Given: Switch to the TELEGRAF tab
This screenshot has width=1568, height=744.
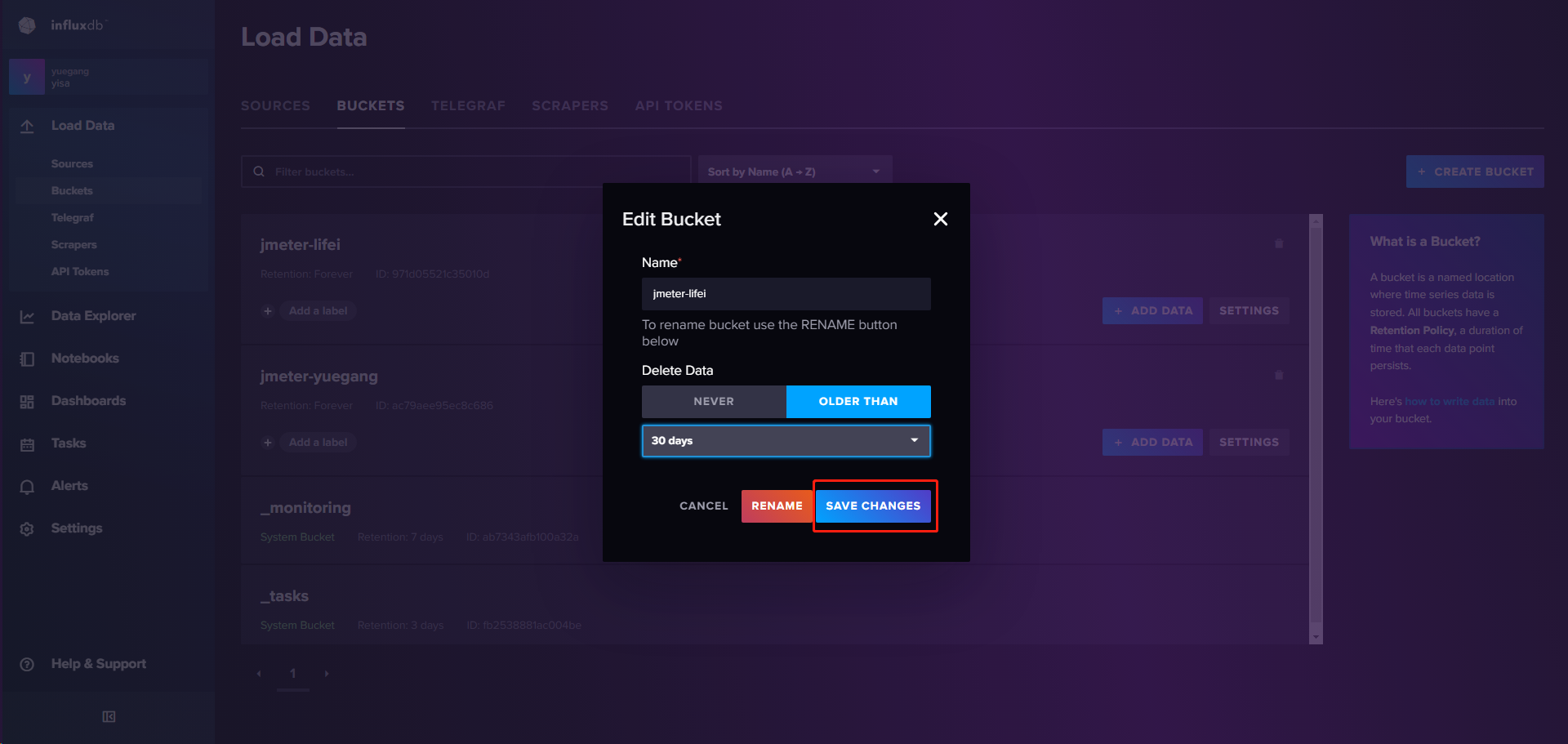Looking at the screenshot, I should point(468,106).
